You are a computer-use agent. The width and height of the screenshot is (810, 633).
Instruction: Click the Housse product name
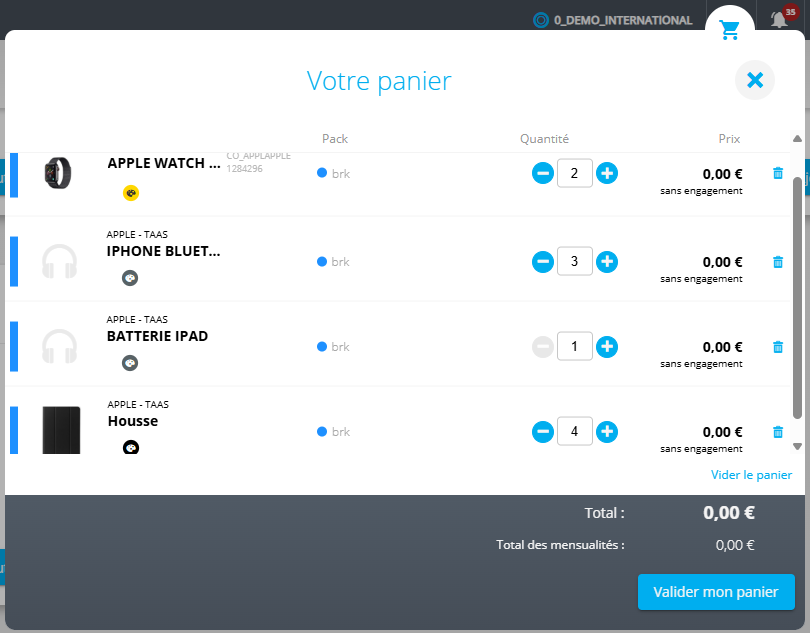tap(133, 421)
